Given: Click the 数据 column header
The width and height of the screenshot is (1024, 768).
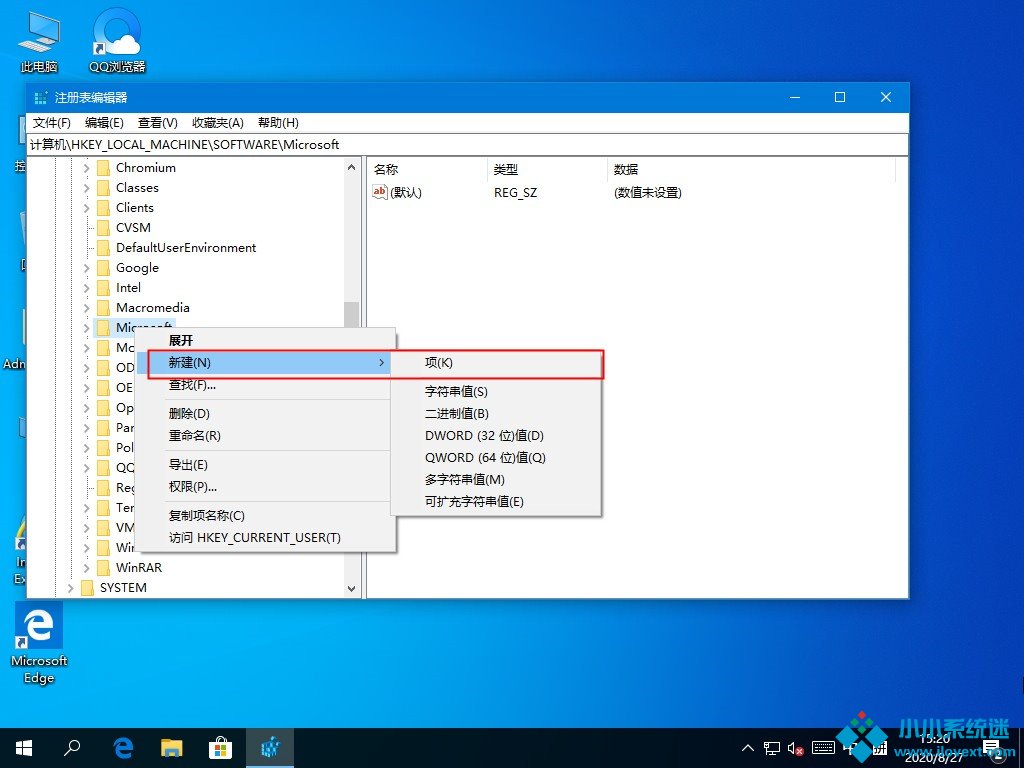Looking at the screenshot, I should 751,170.
